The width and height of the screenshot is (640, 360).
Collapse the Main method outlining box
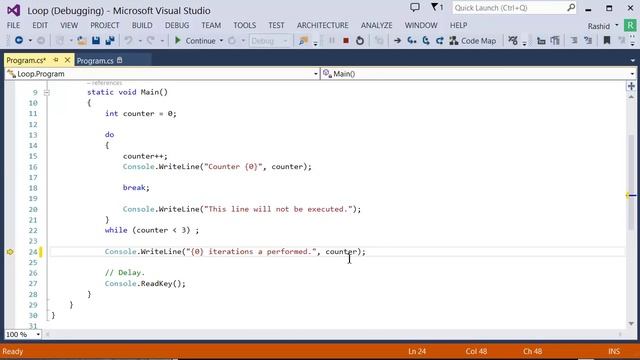47,93
